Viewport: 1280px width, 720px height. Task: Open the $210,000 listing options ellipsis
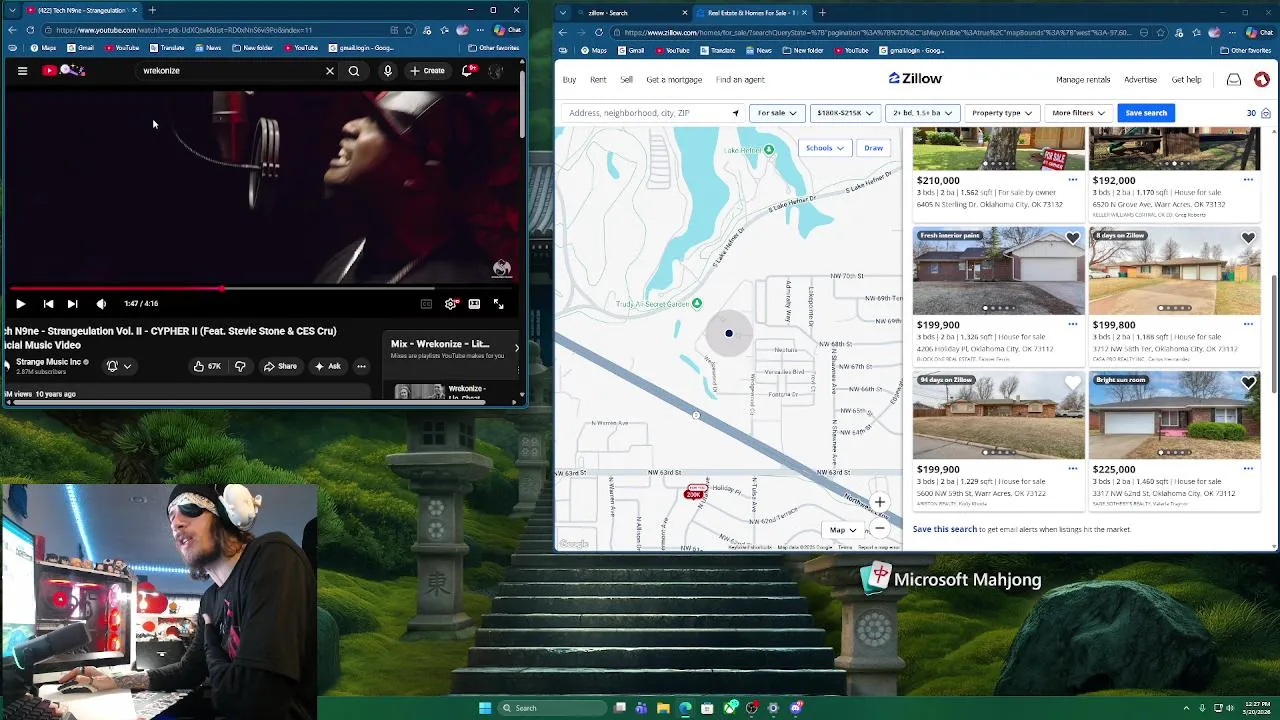pos(1072,180)
